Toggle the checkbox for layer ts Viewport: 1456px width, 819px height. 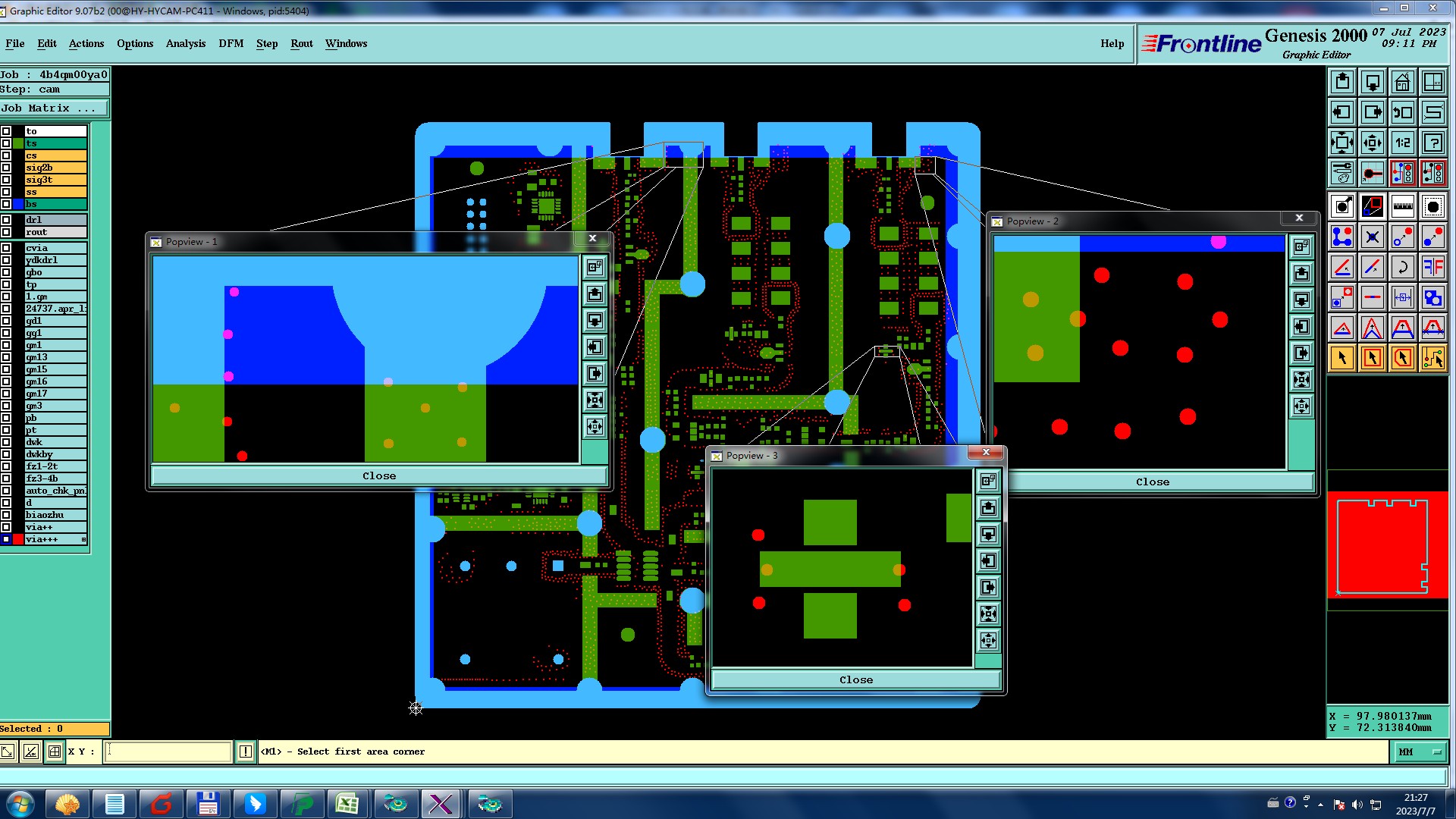[6, 143]
